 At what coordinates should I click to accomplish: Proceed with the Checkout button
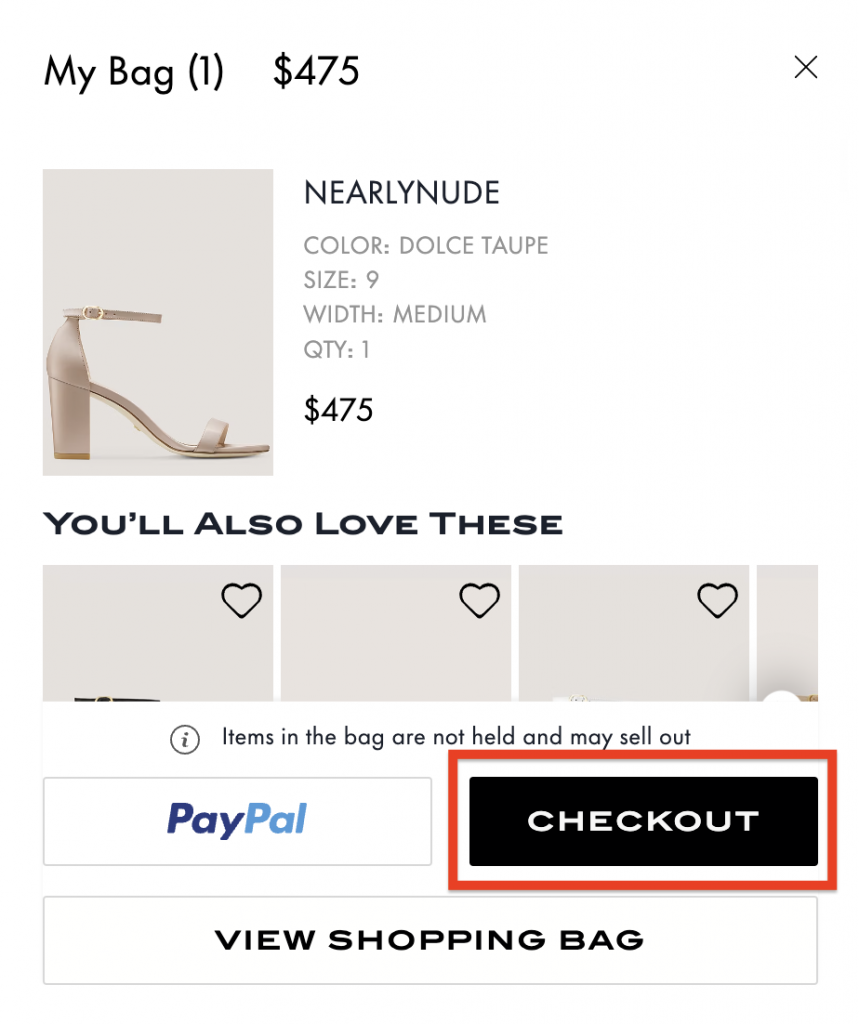643,821
